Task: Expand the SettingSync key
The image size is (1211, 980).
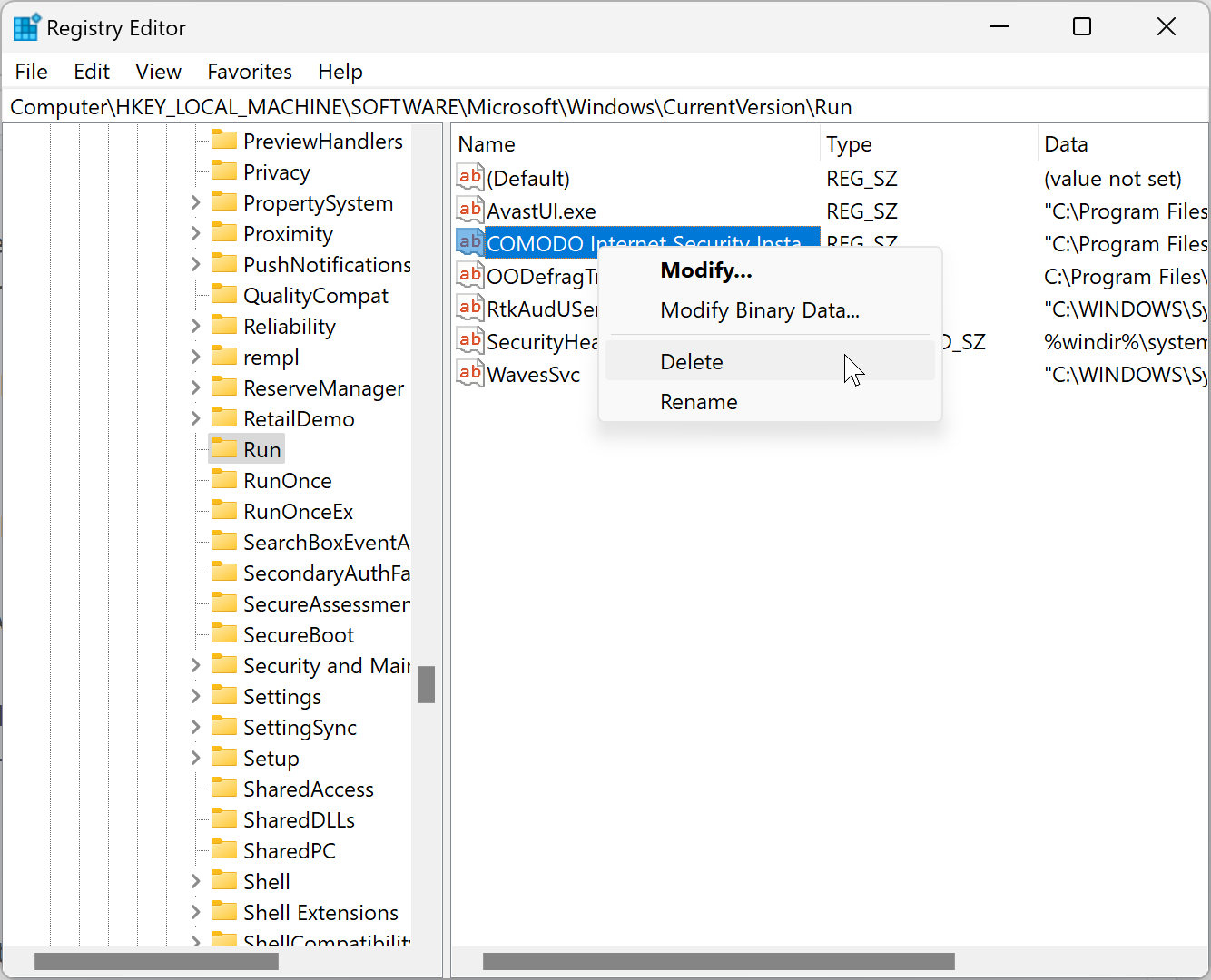Action: click(x=195, y=727)
